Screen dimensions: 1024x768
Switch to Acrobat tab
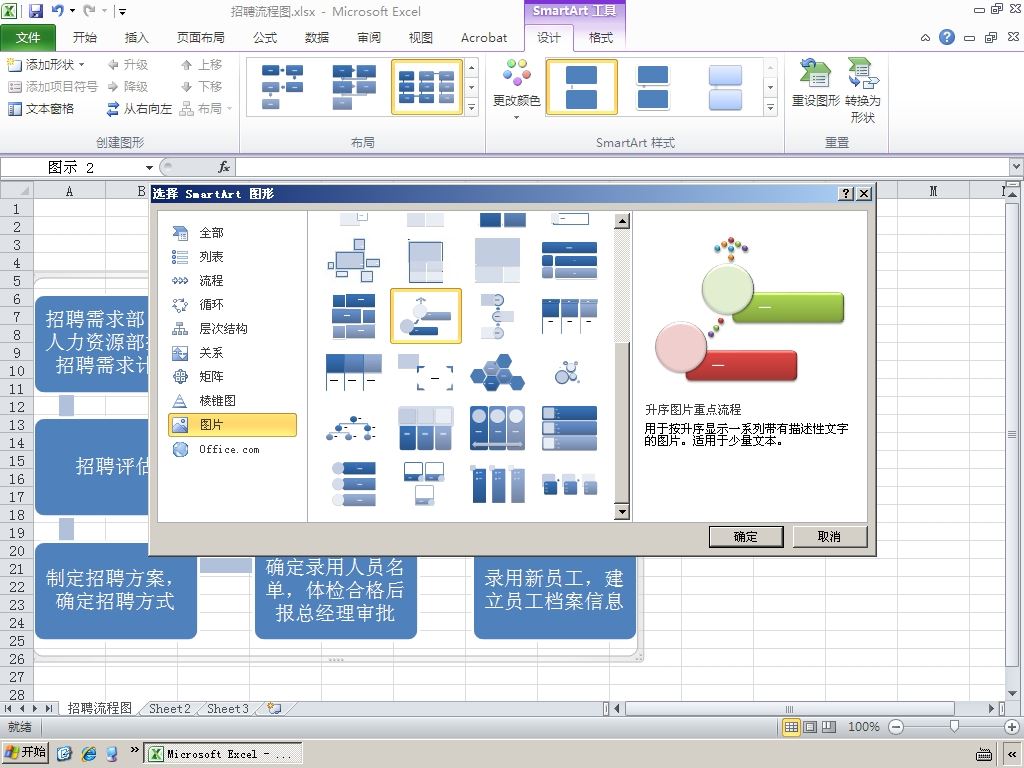click(484, 38)
